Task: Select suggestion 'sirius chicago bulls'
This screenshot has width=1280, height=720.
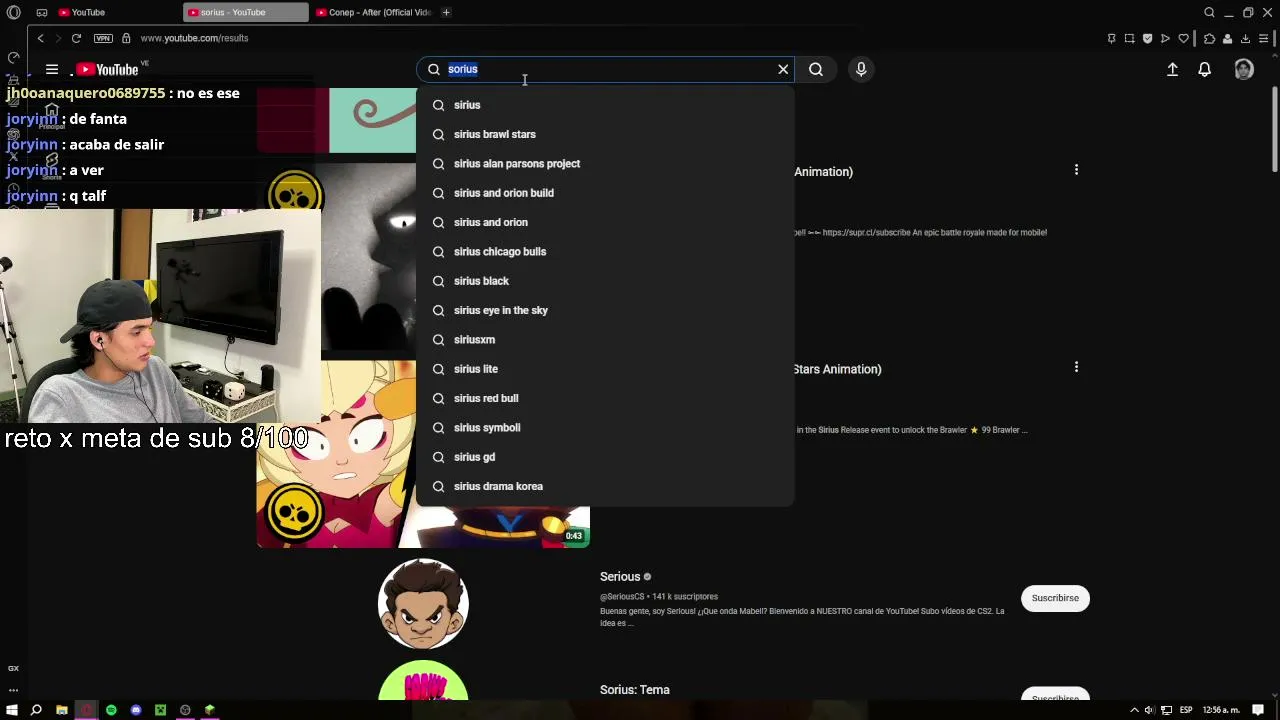Action: point(605,251)
